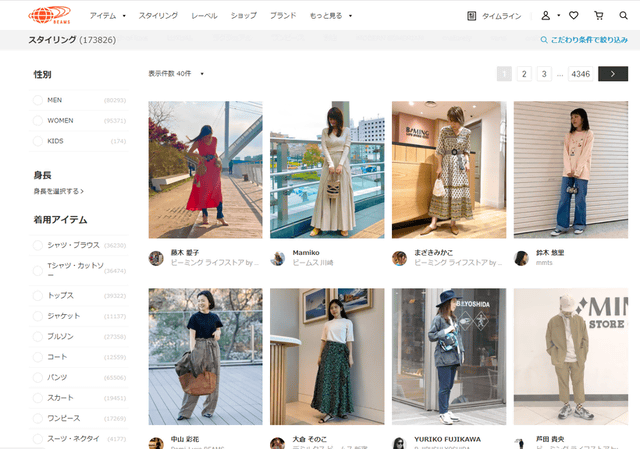This screenshot has height=449, width=640.
Task: Open the shopping cart icon
Action: 598,16
